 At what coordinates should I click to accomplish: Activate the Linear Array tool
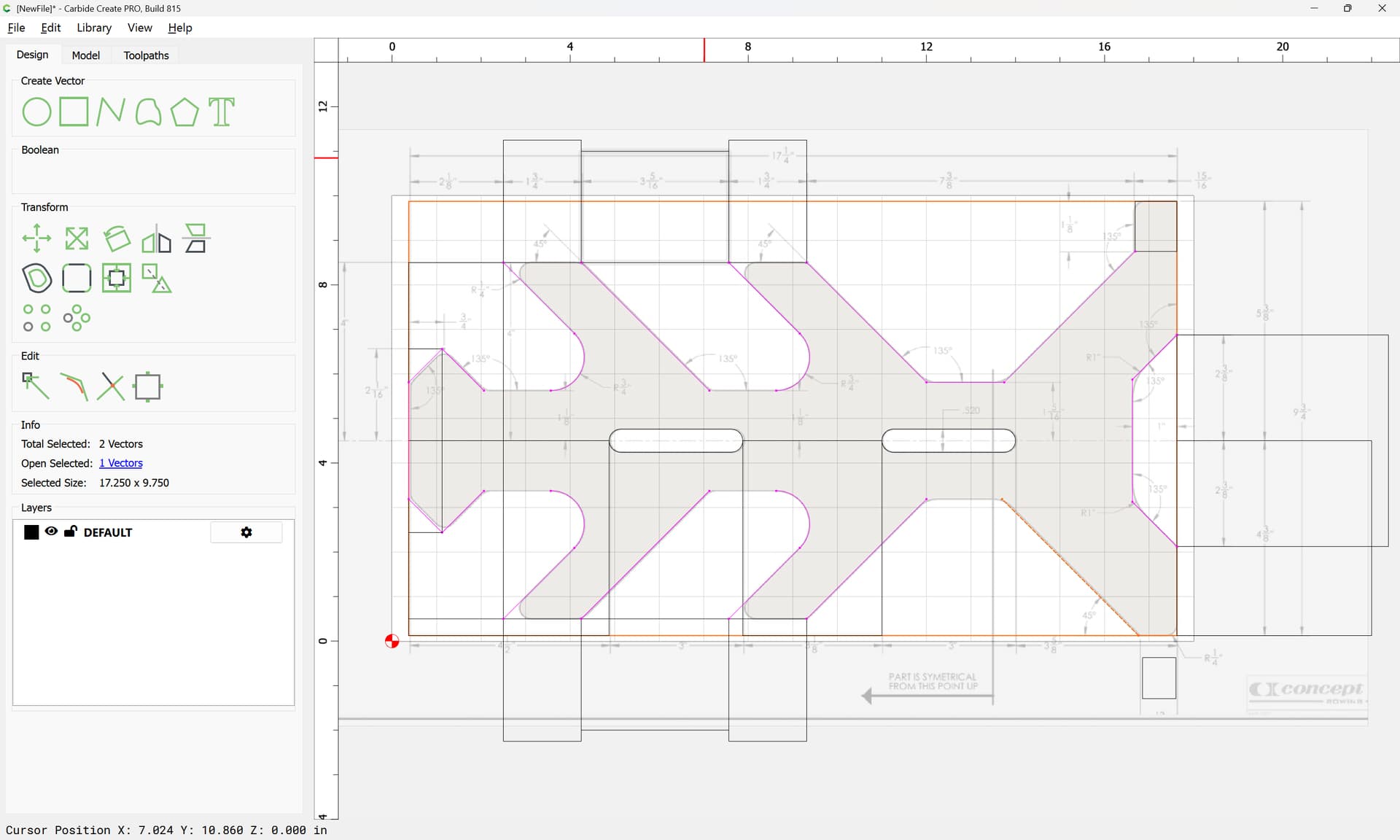pyautogui.click(x=36, y=318)
